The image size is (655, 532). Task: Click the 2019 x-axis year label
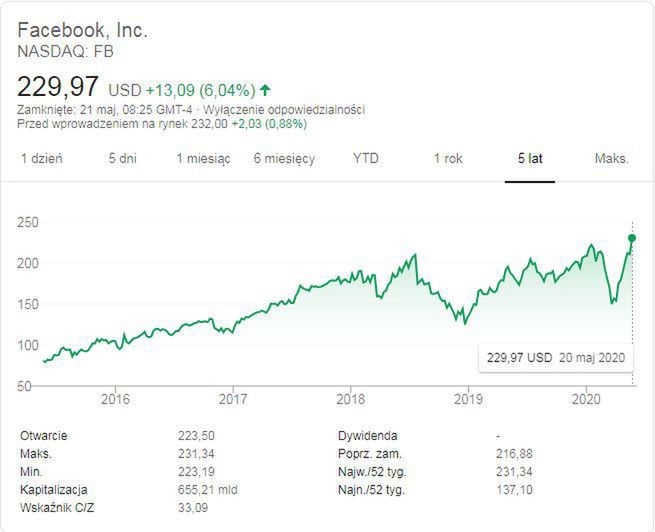point(466,397)
